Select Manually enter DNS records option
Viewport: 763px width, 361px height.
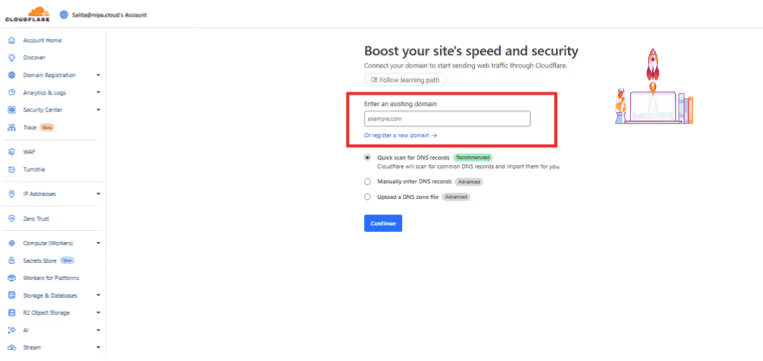[x=367, y=182]
